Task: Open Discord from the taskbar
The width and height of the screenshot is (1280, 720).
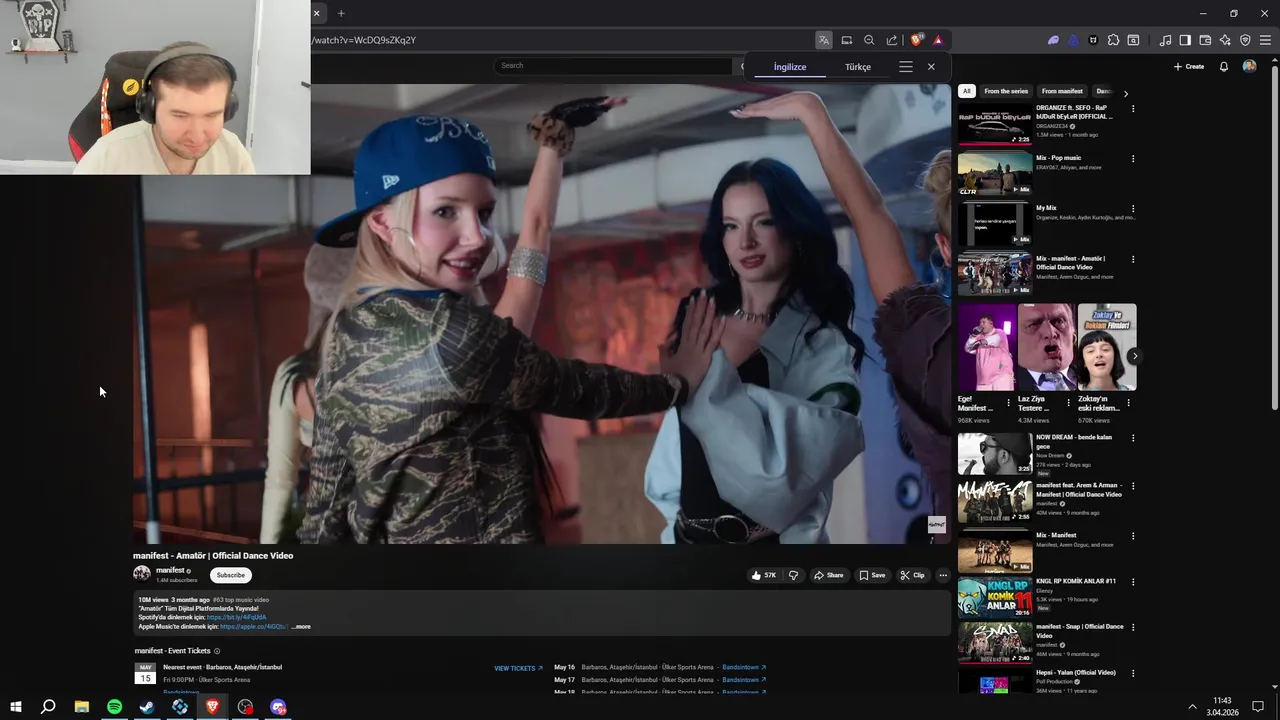Action: pos(278,707)
